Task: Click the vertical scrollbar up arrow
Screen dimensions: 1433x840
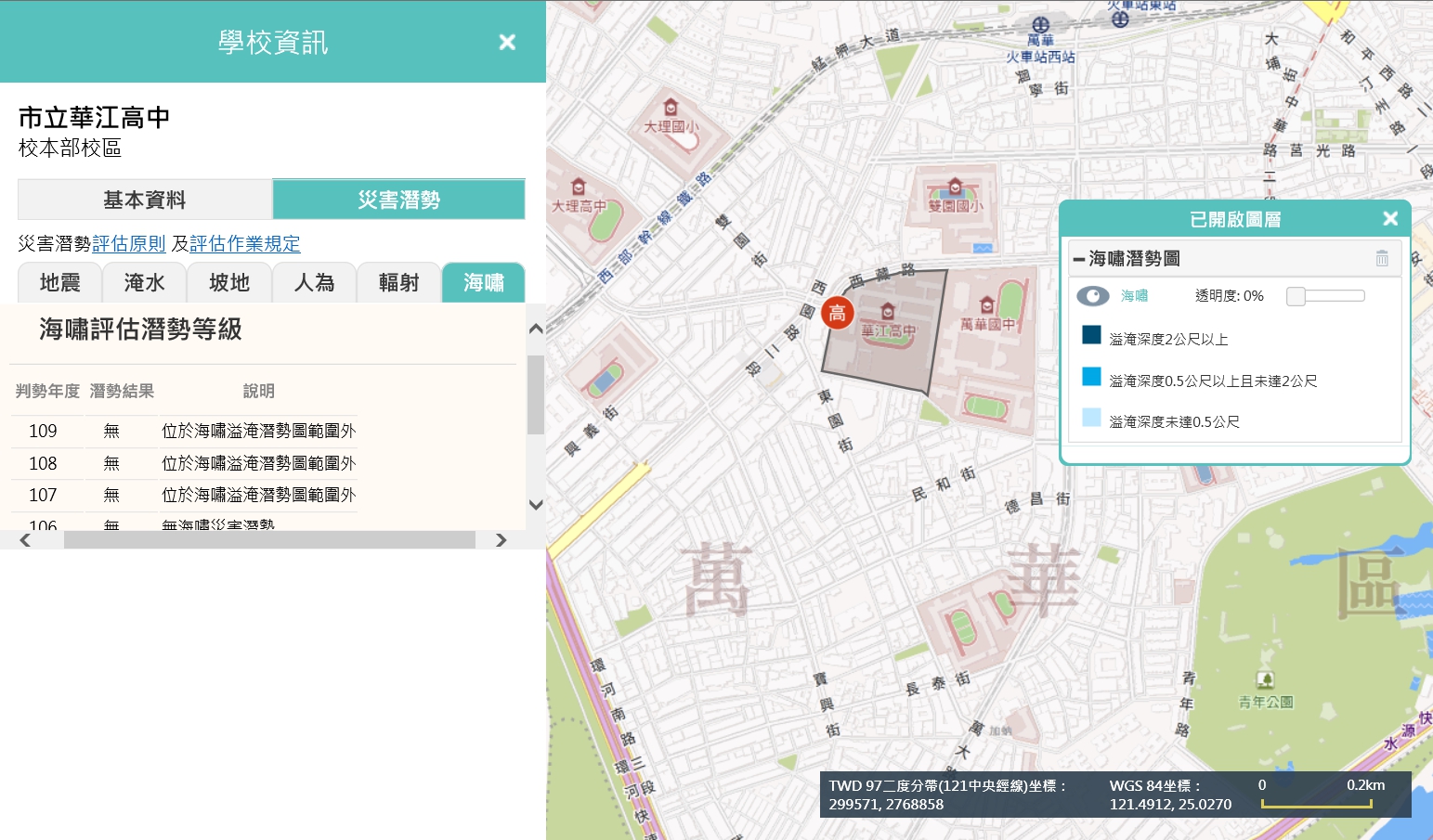Action: (x=536, y=330)
